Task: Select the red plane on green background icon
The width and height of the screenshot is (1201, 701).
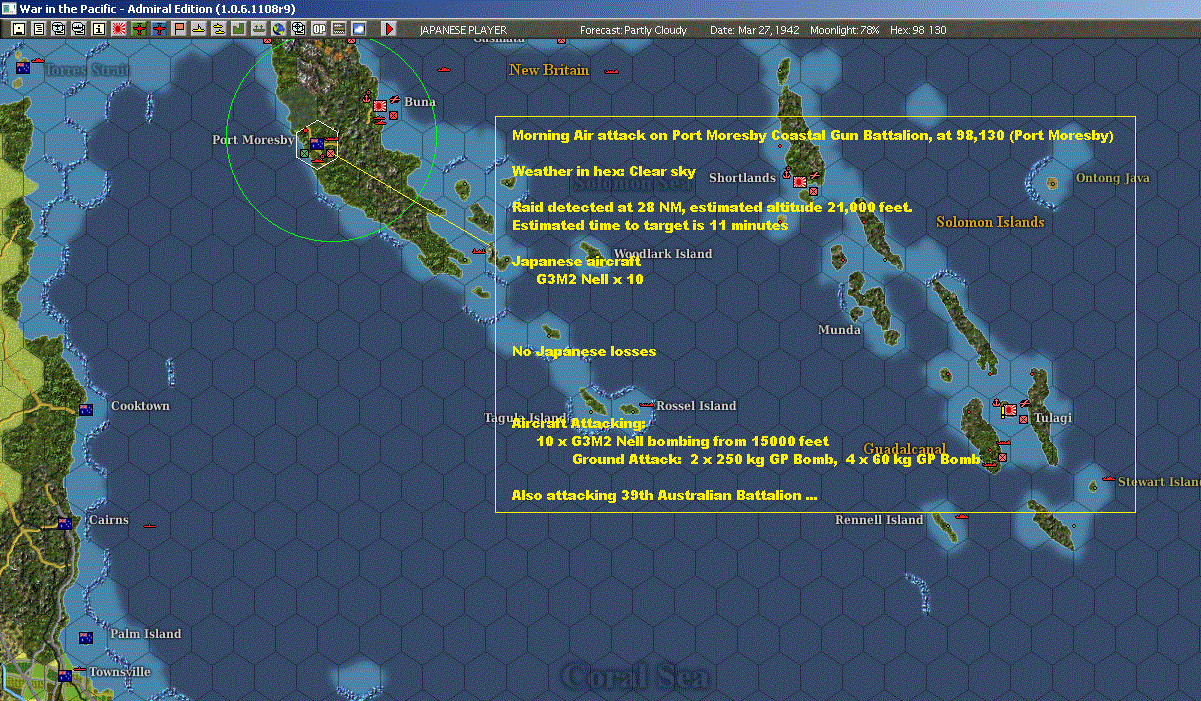Action: pos(139,29)
